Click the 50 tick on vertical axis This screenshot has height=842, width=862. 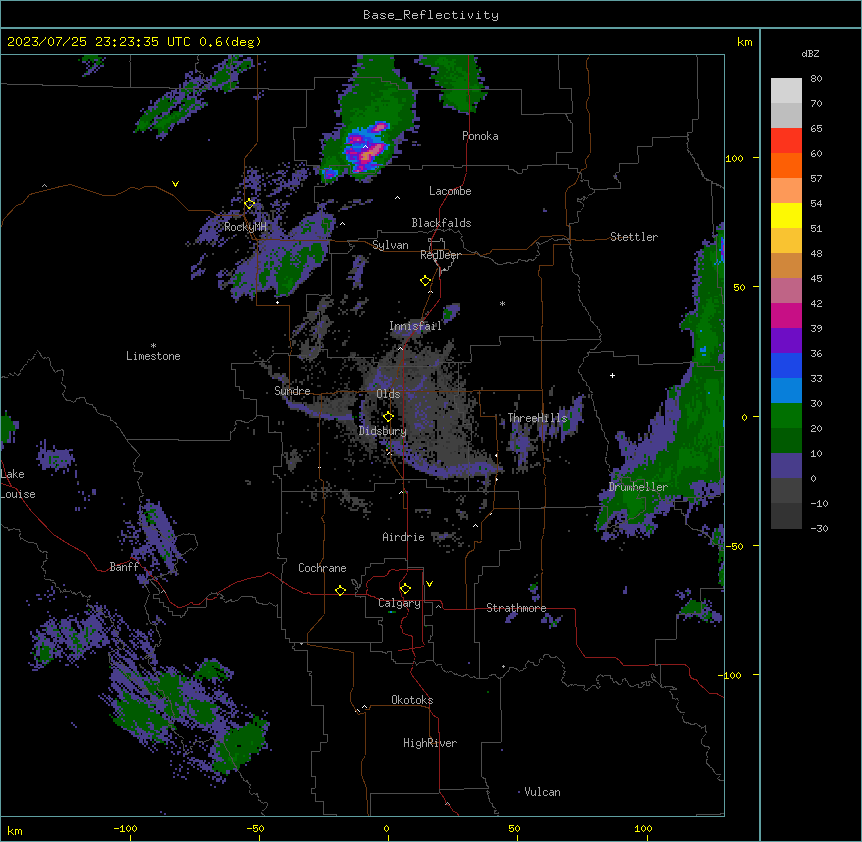point(739,287)
